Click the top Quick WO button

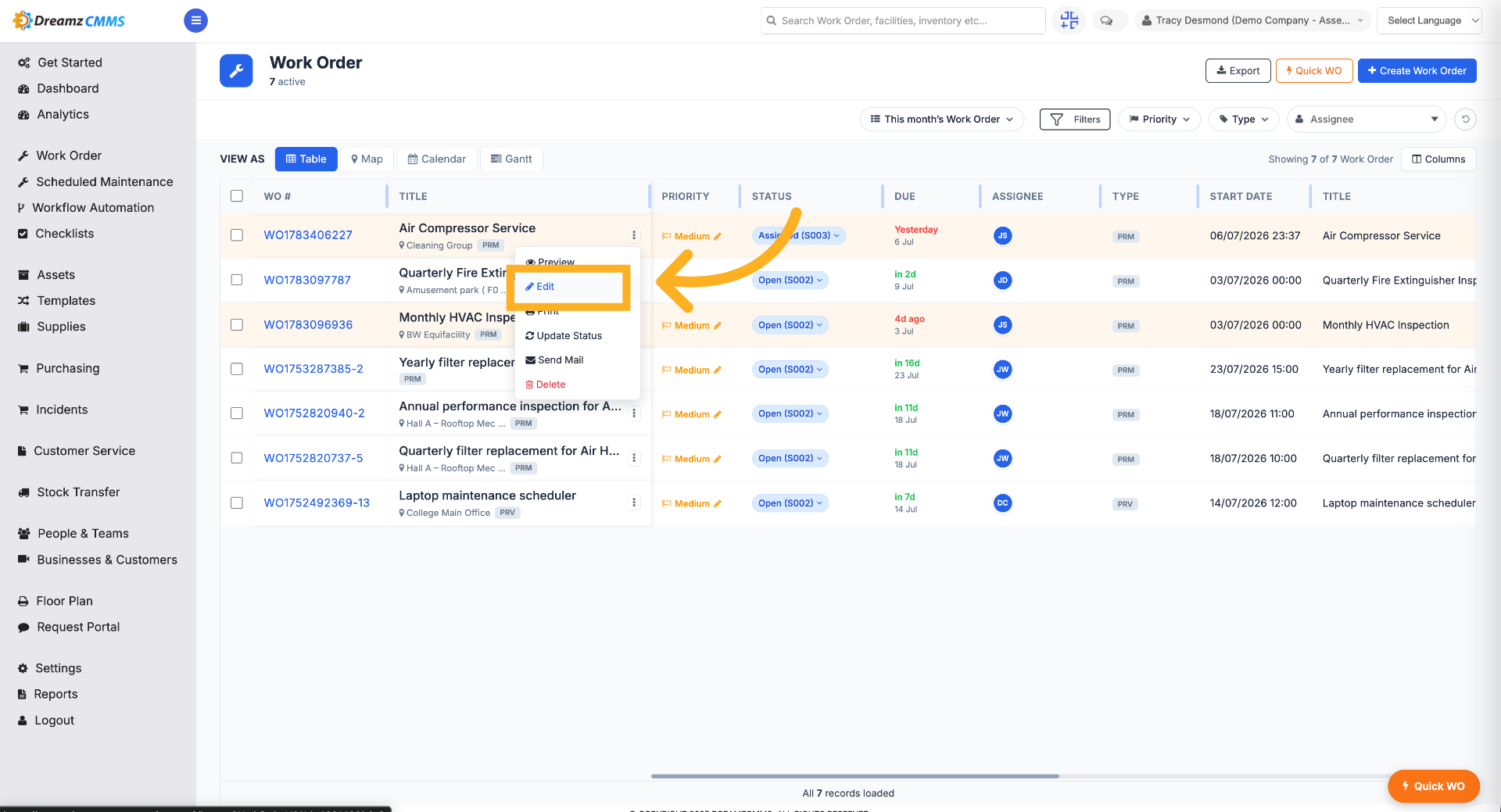click(x=1314, y=70)
